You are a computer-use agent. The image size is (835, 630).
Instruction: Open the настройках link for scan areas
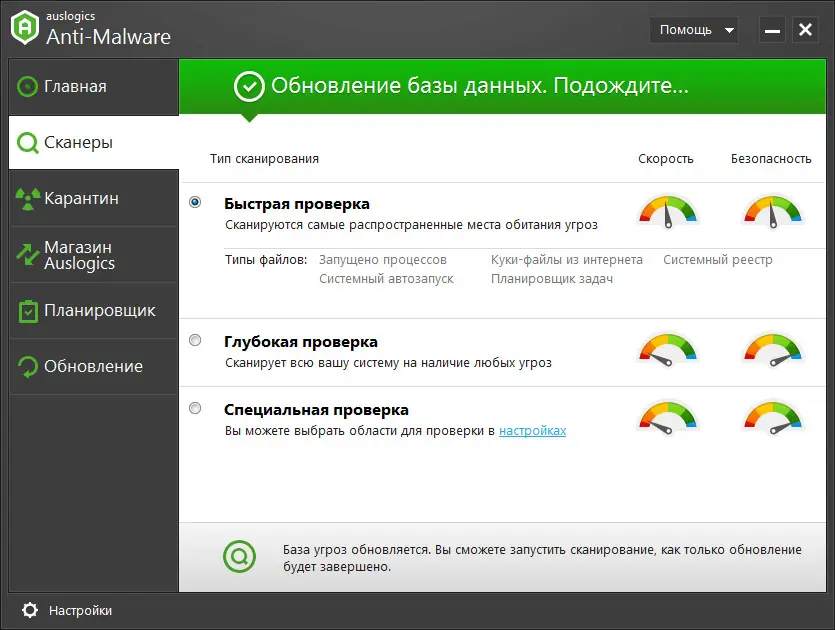pos(530,431)
